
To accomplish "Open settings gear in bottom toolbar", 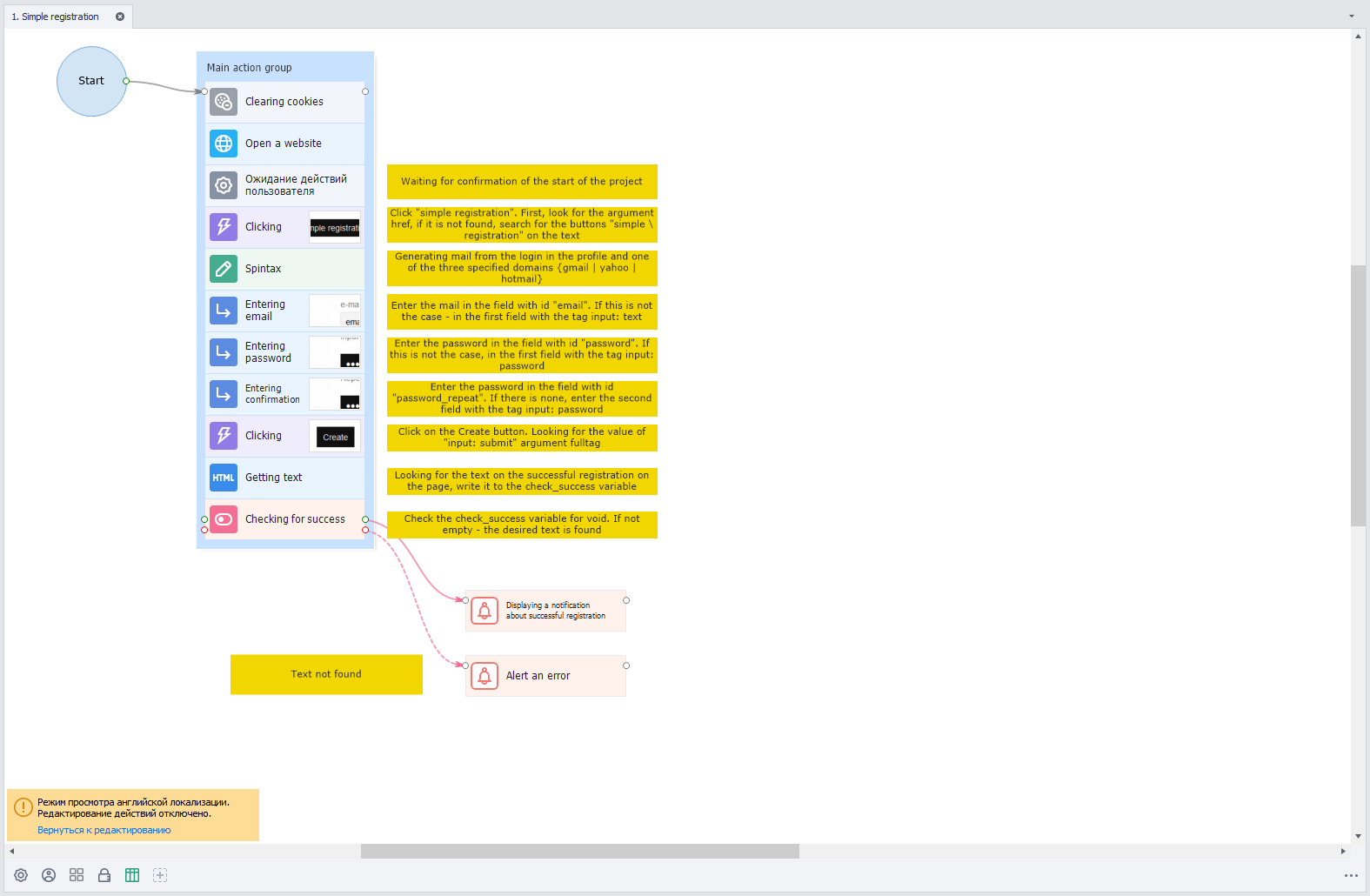I will tap(21, 875).
